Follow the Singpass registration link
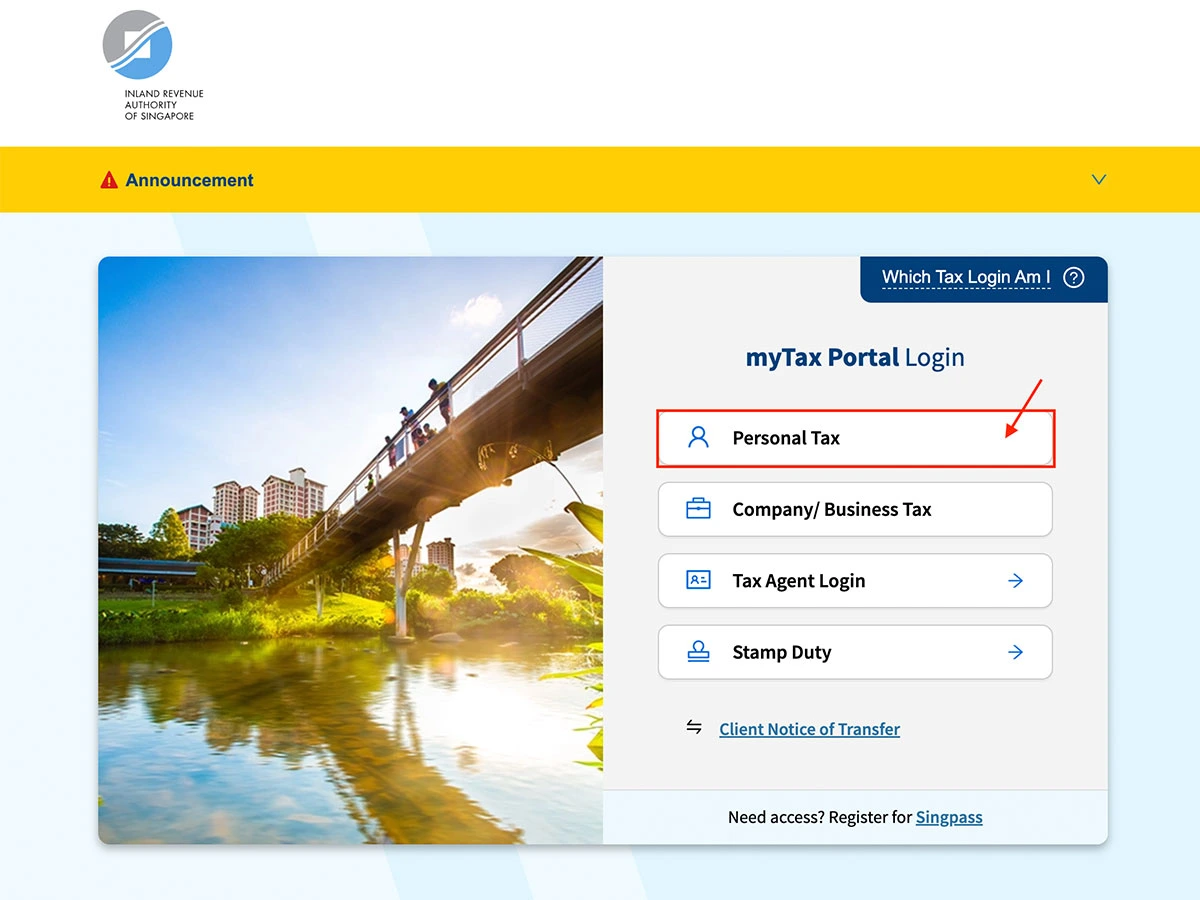The width and height of the screenshot is (1200, 900). point(949,817)
